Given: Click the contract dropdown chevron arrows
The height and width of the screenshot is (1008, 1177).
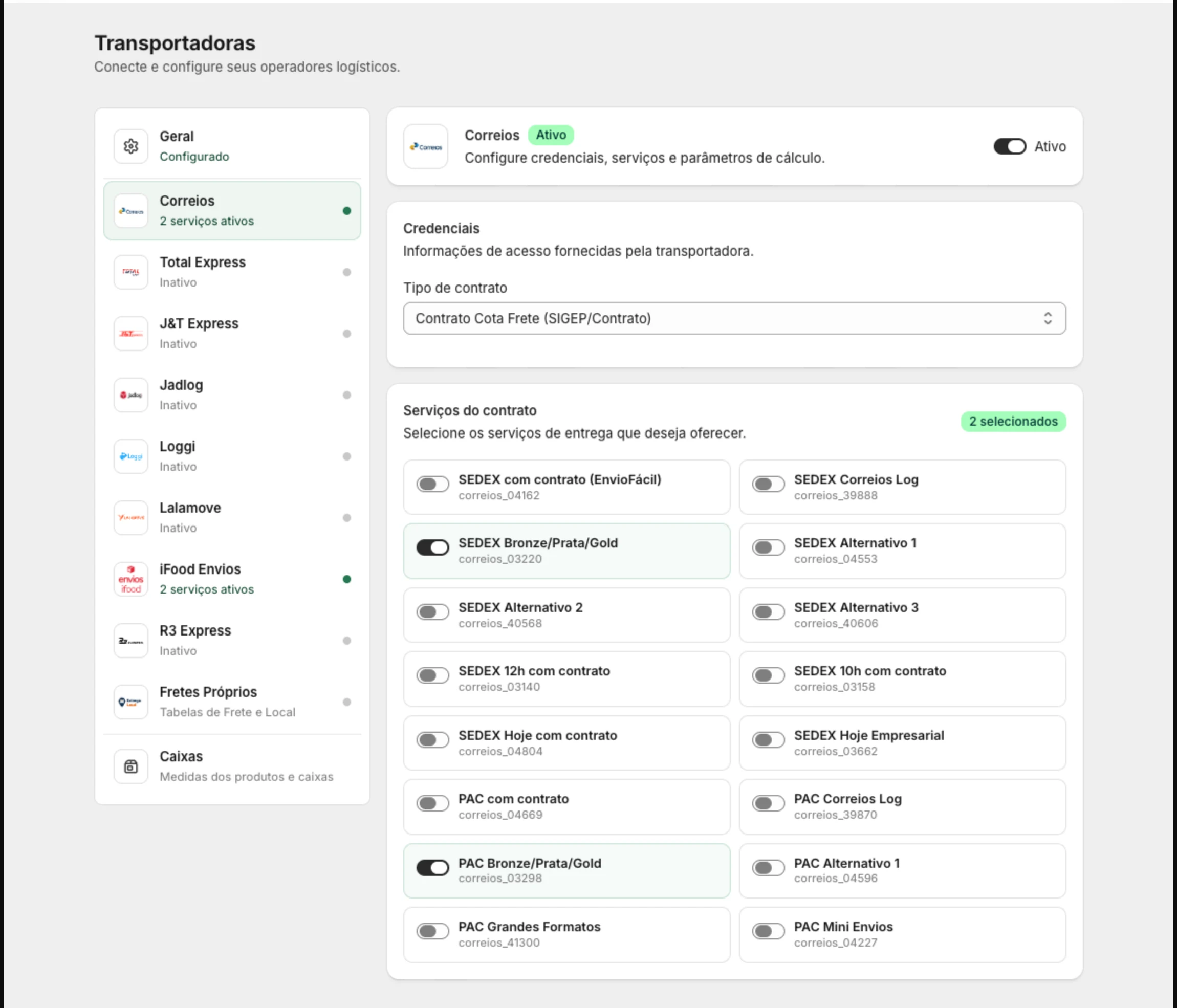Looking at the screenshot, I should [x=1048, y=318].
